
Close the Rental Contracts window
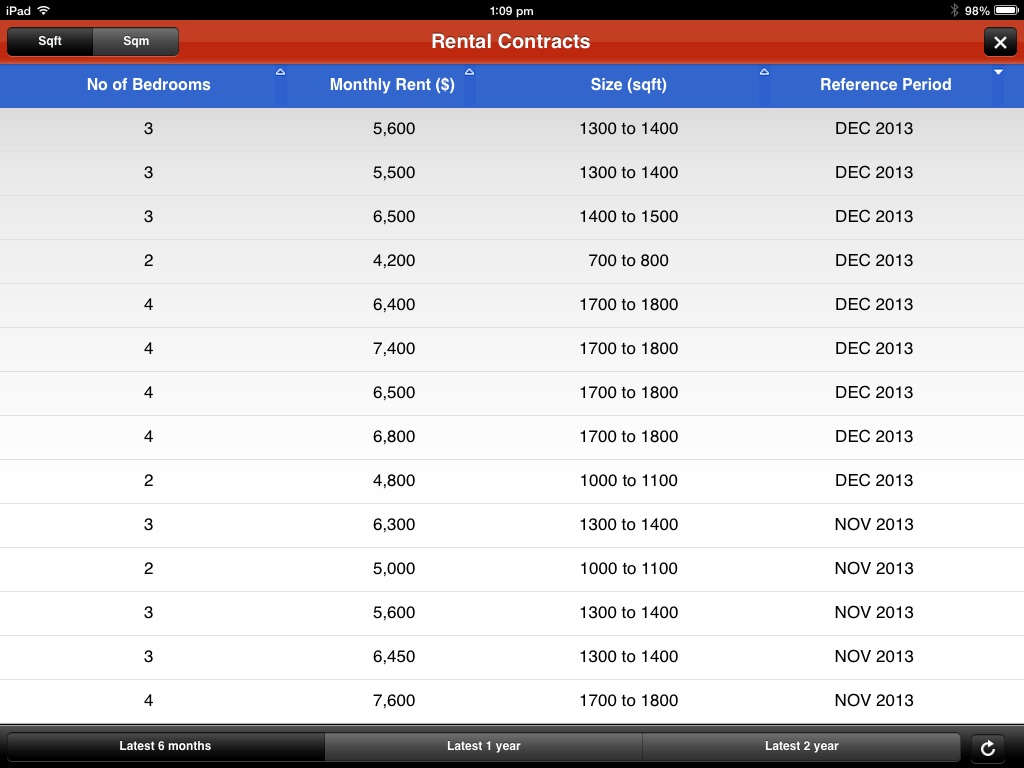[1000, 42]
